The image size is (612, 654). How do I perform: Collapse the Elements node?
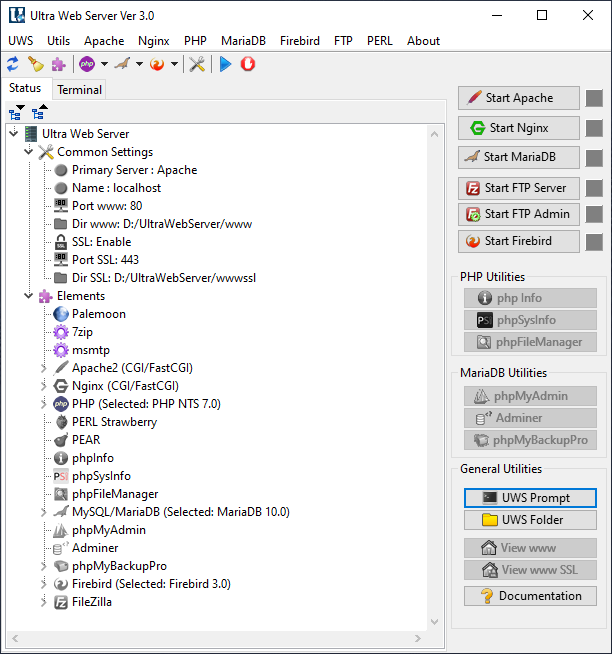[29, 296]
